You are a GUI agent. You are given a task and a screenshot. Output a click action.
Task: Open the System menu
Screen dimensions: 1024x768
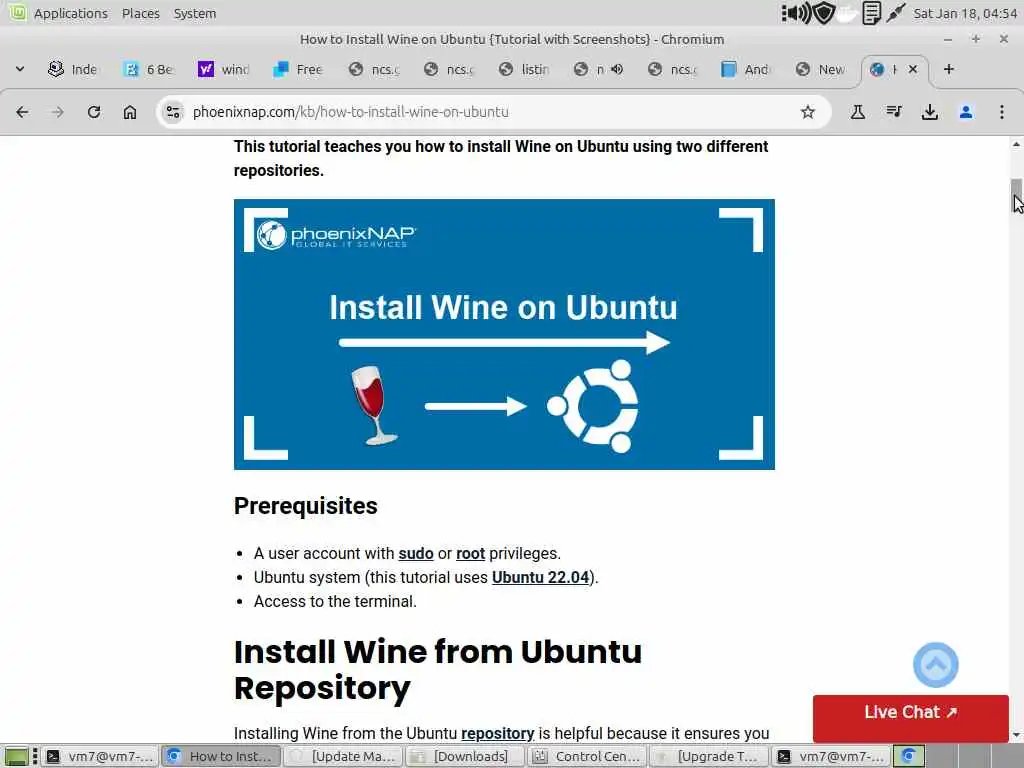click(195, 13)
